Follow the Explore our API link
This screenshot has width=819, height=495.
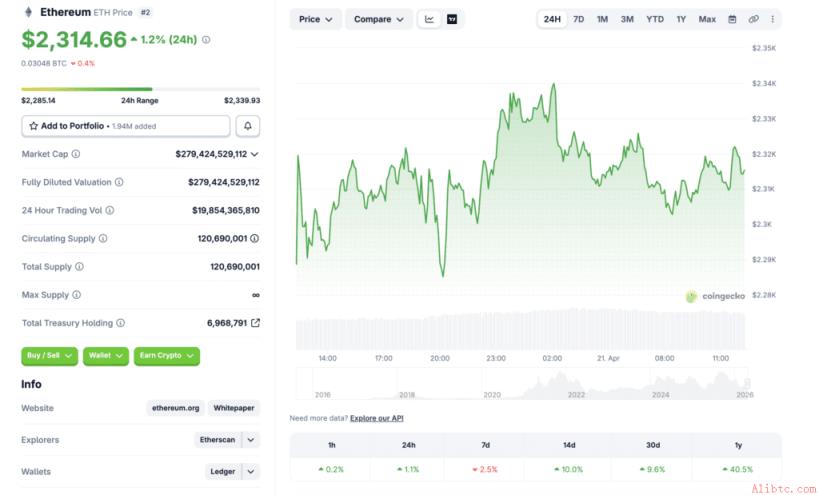pyautogui.click(x=377, y=418)
